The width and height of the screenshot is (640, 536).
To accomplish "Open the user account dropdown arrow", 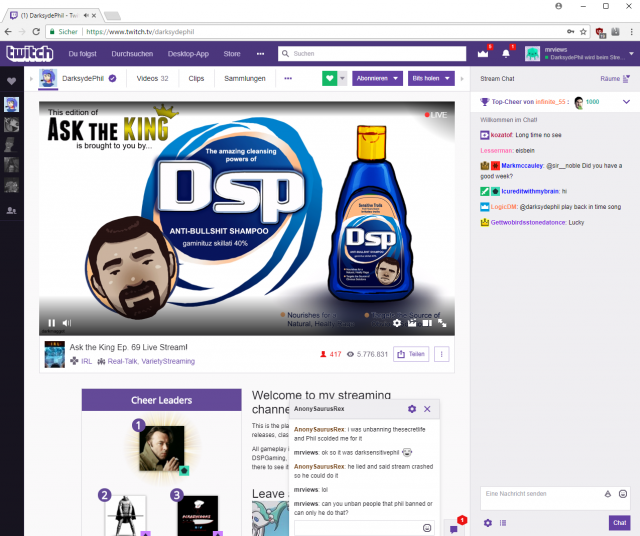I will click(631, 53).
